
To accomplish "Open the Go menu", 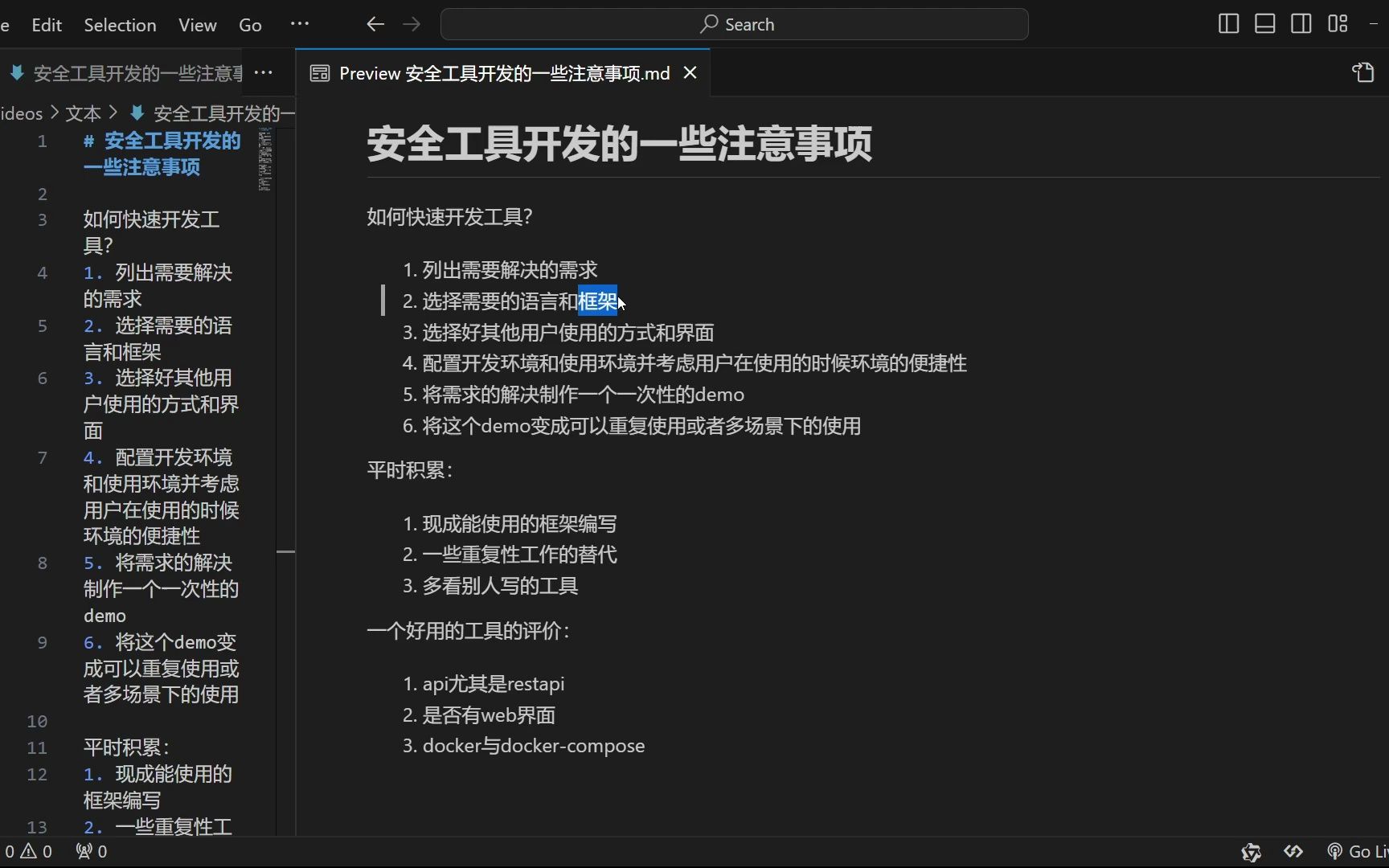I will tap(250, 25).
